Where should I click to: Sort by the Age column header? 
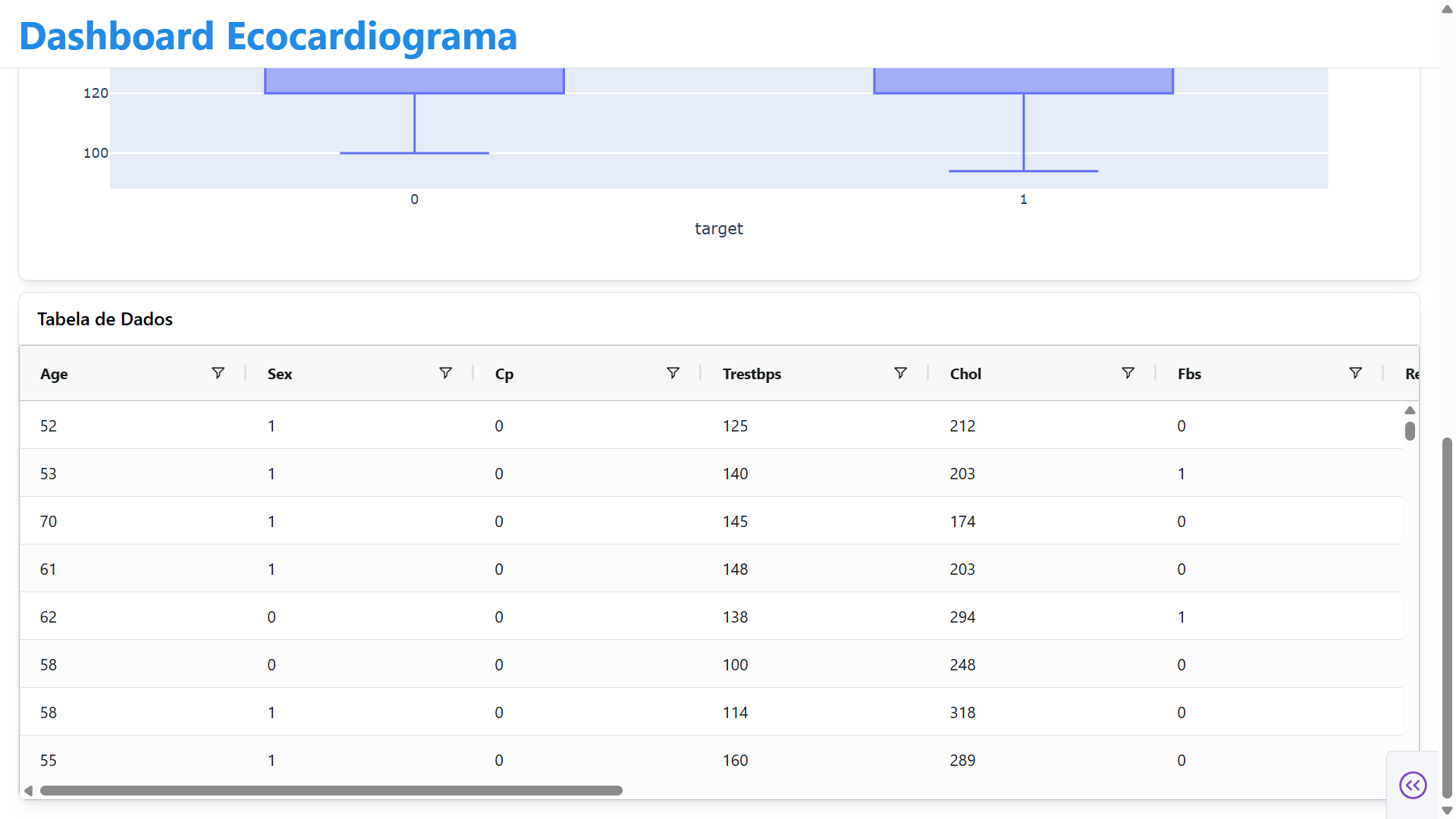point(54,374)
